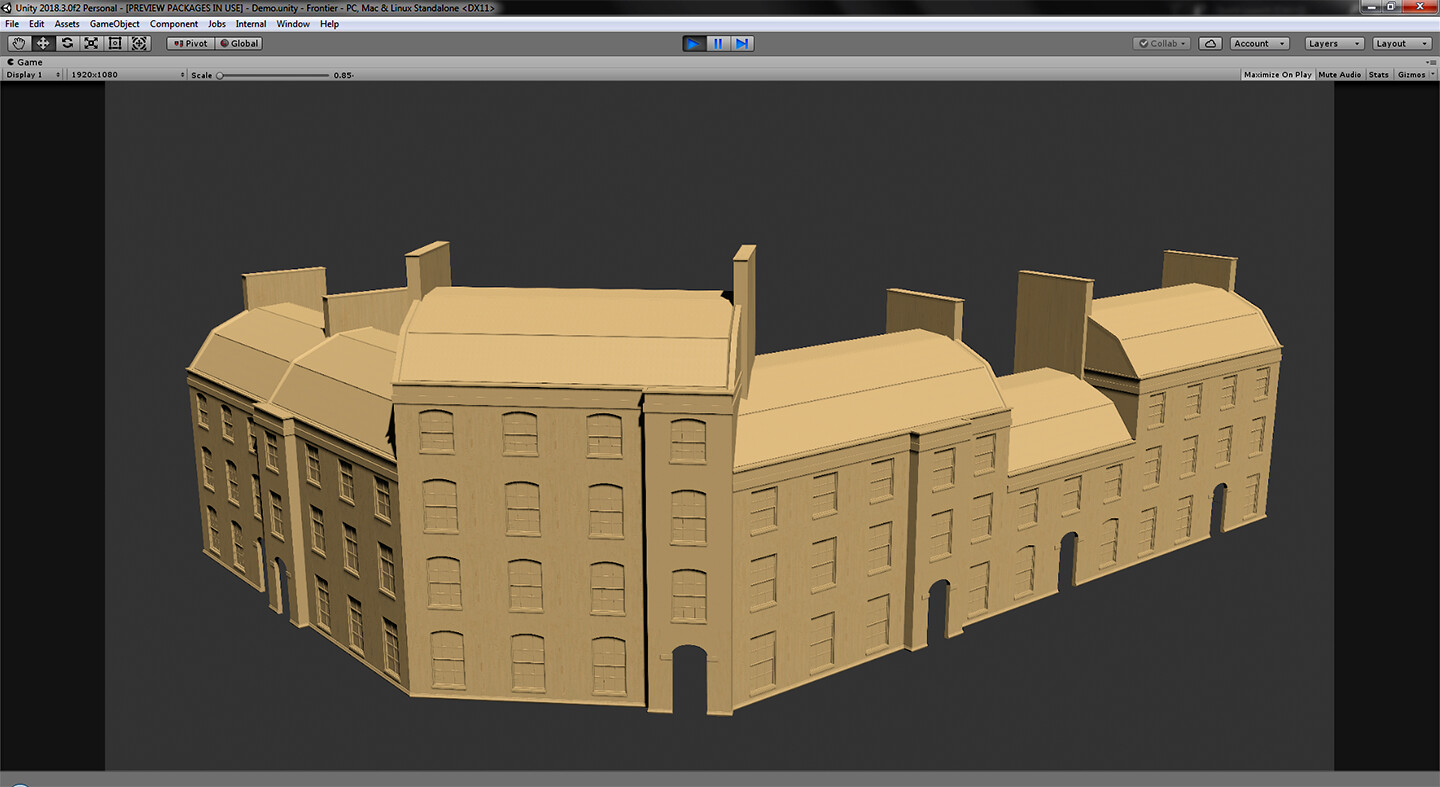Select the Scale tool
The image size is (1440, 787).
[x=91, y=43]
